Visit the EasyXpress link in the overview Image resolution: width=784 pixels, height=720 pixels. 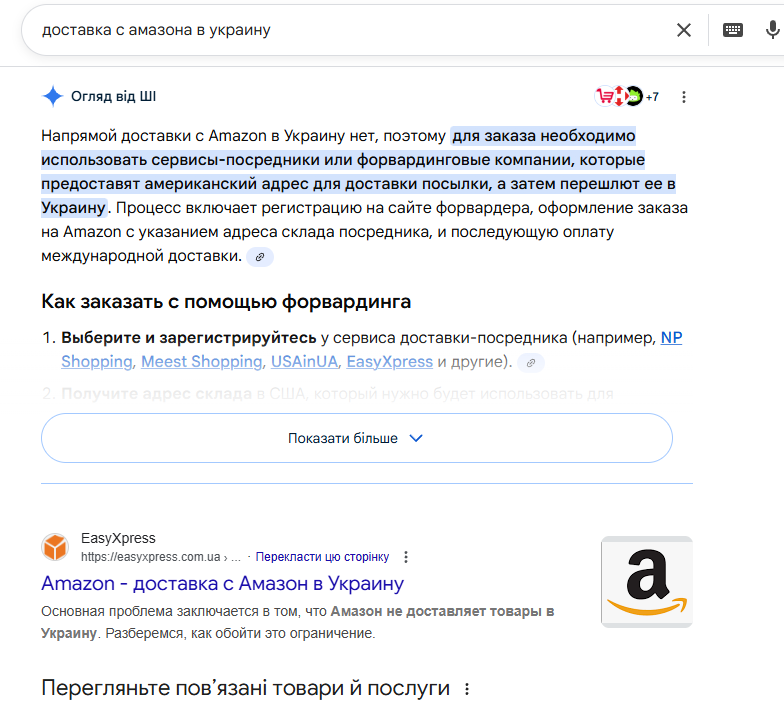tap(389, 362)
